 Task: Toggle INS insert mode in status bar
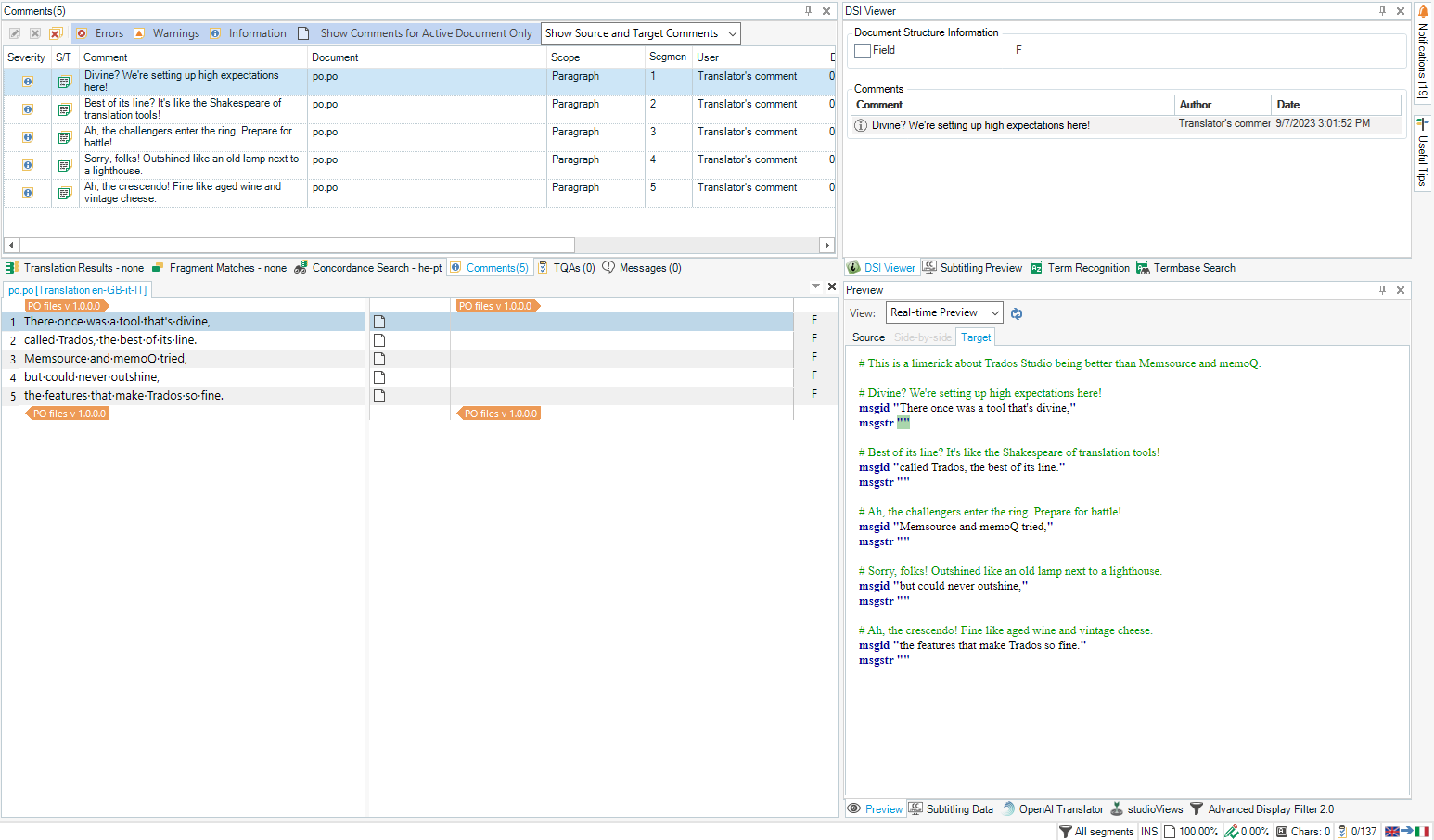(1149, 832)
